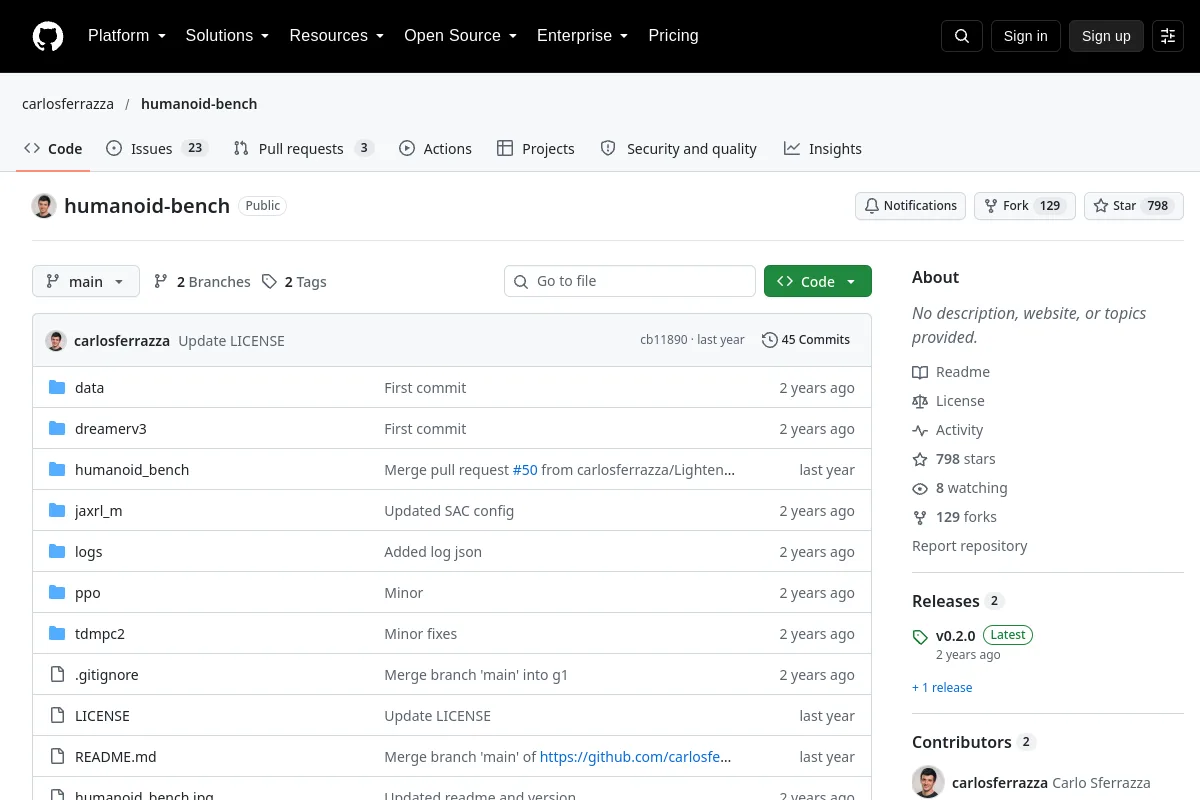Click the data folder icon
Image resolution: width=1200 pixels, height=800 pixels.
pos(57,388)
